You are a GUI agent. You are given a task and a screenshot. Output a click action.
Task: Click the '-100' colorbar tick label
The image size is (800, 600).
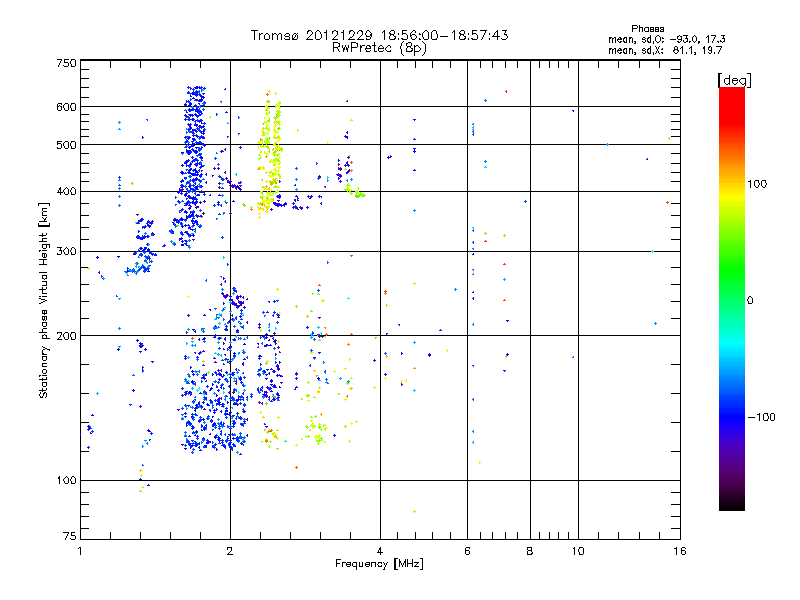761,417
